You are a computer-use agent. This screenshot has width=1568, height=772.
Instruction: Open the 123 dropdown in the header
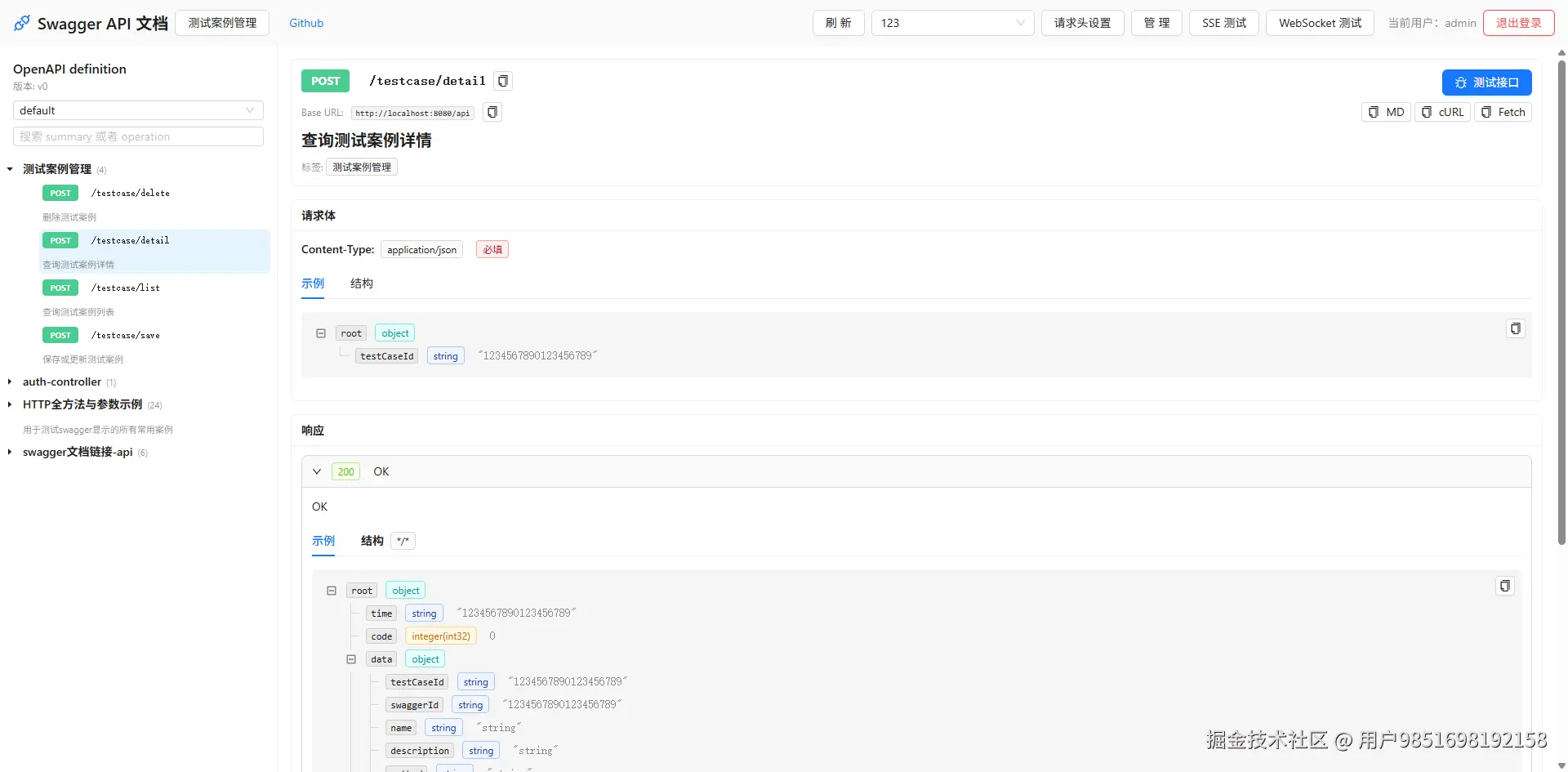pyautogui.click(x=952, y=22)
